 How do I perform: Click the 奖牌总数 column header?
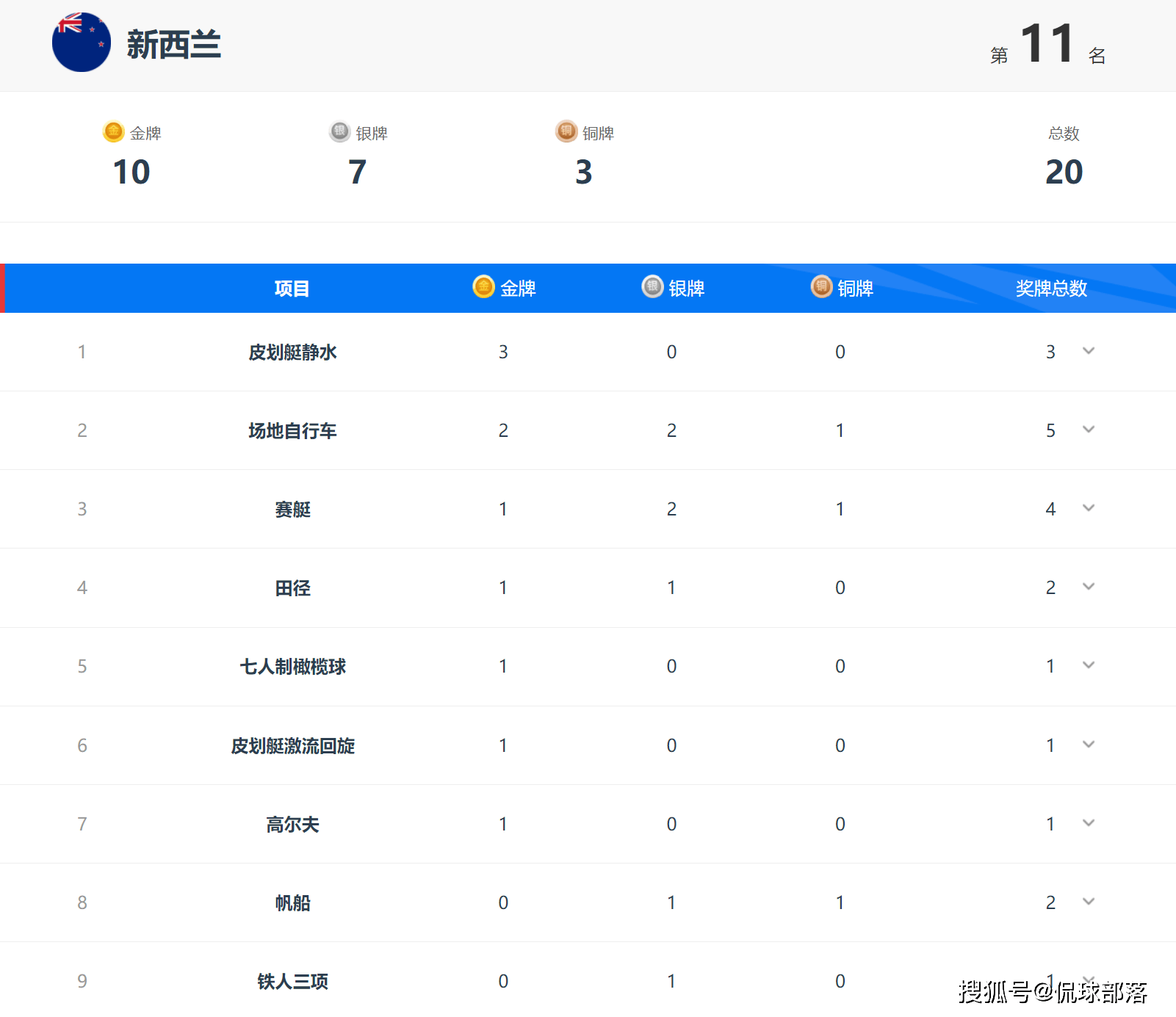pyautogui.click(x=1051, y=289)
